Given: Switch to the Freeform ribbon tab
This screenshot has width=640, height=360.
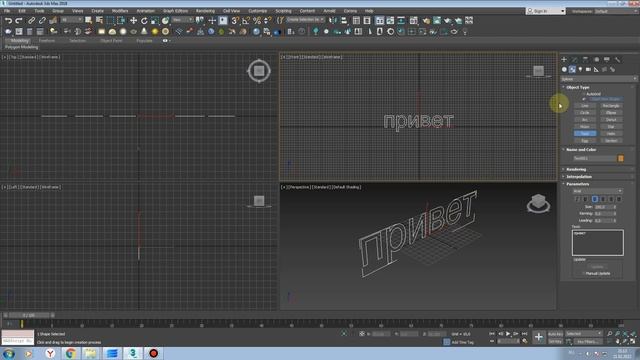Looking at the screenshot, I should pyautogui.click(x=47, y=41).
